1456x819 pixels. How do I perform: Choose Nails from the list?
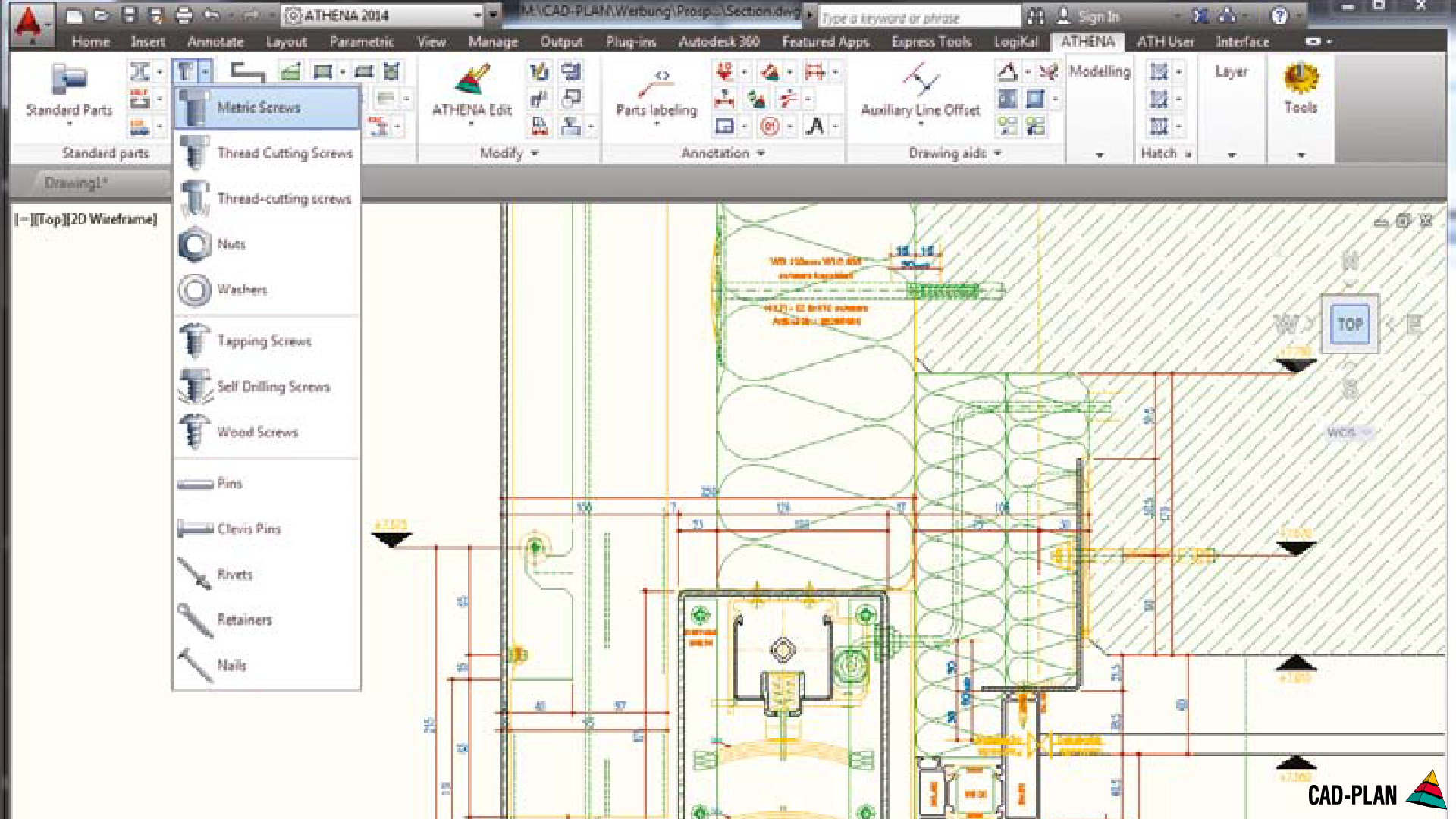point(266,666)
